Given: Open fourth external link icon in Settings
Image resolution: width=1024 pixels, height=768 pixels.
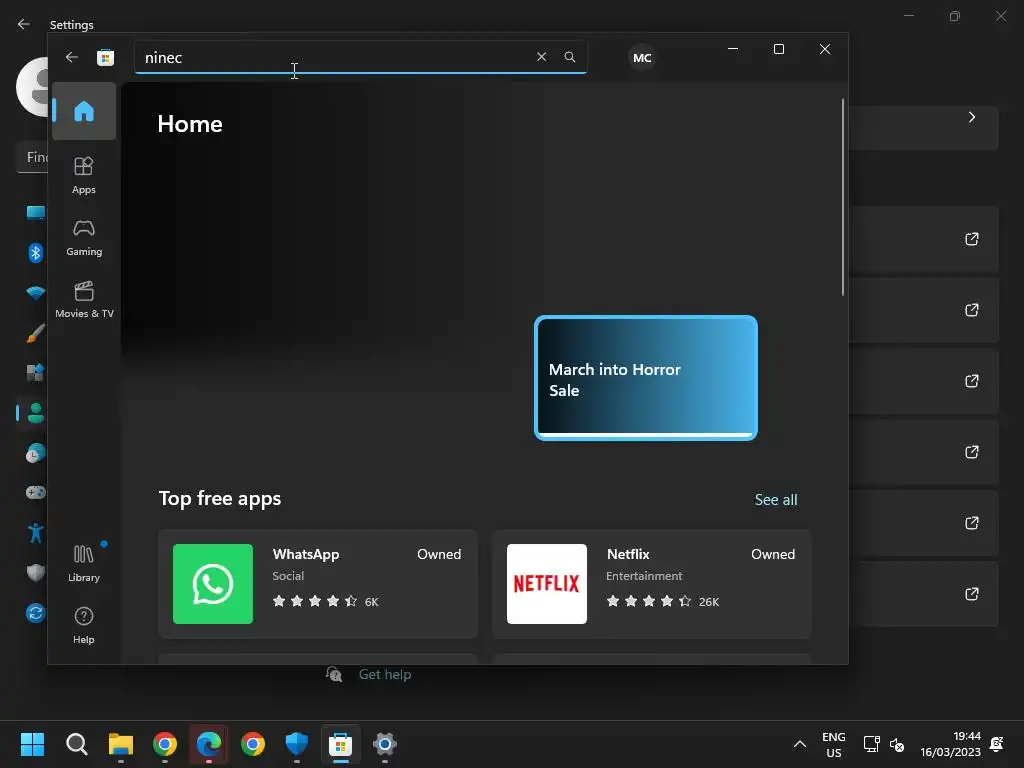Looking at the screenshot, I should [972, 452].
